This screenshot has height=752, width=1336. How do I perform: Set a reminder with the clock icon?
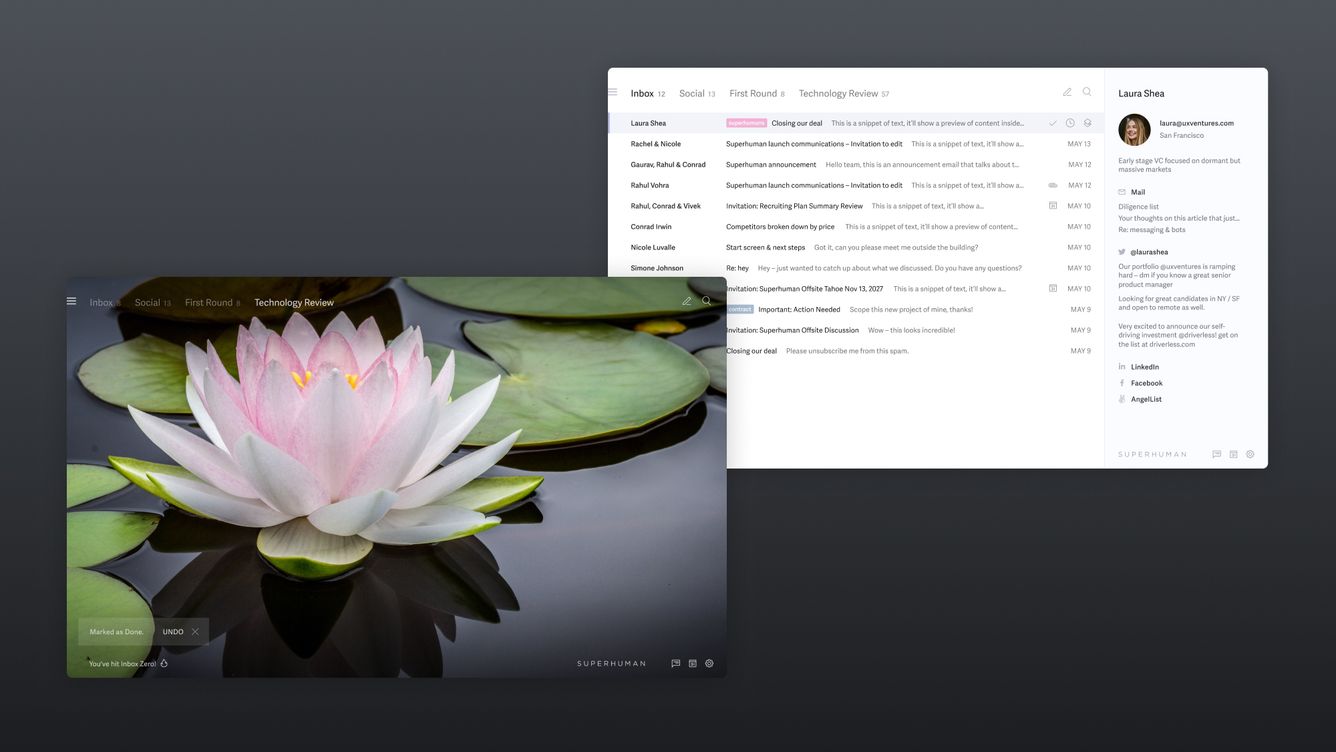coord(1070,122)
